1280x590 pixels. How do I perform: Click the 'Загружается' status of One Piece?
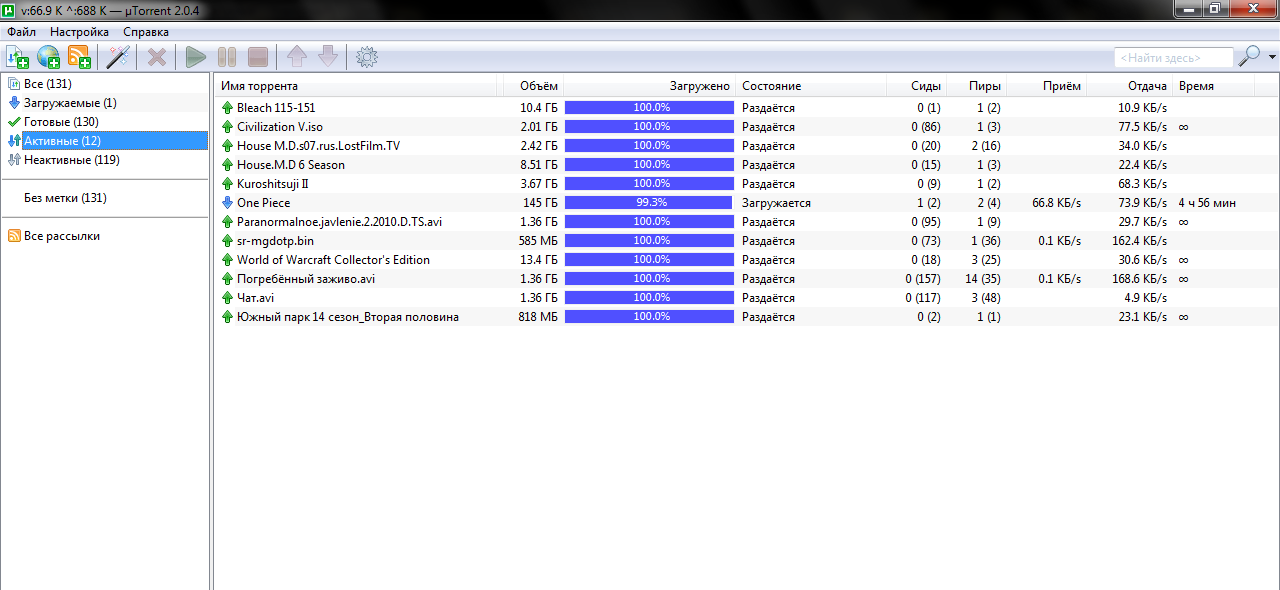pyautogui.click(x=776, y=202)
